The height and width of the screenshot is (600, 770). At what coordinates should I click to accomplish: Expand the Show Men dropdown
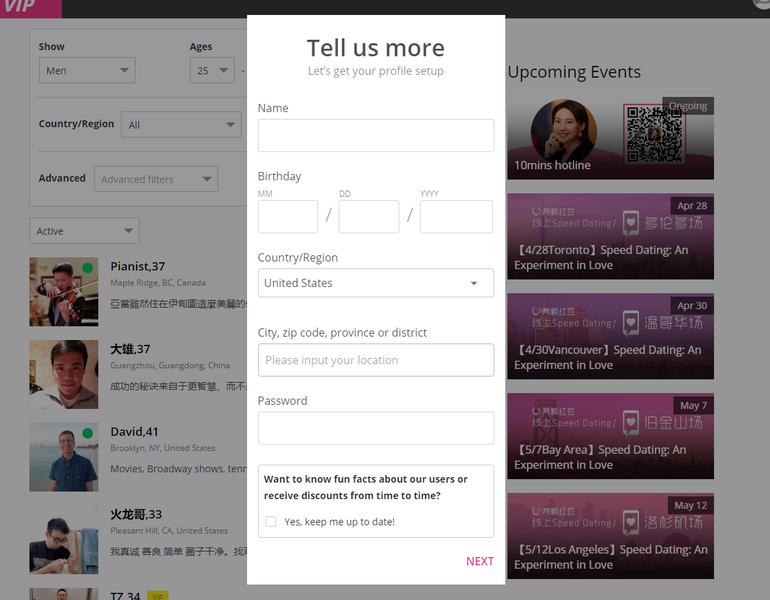87,70
